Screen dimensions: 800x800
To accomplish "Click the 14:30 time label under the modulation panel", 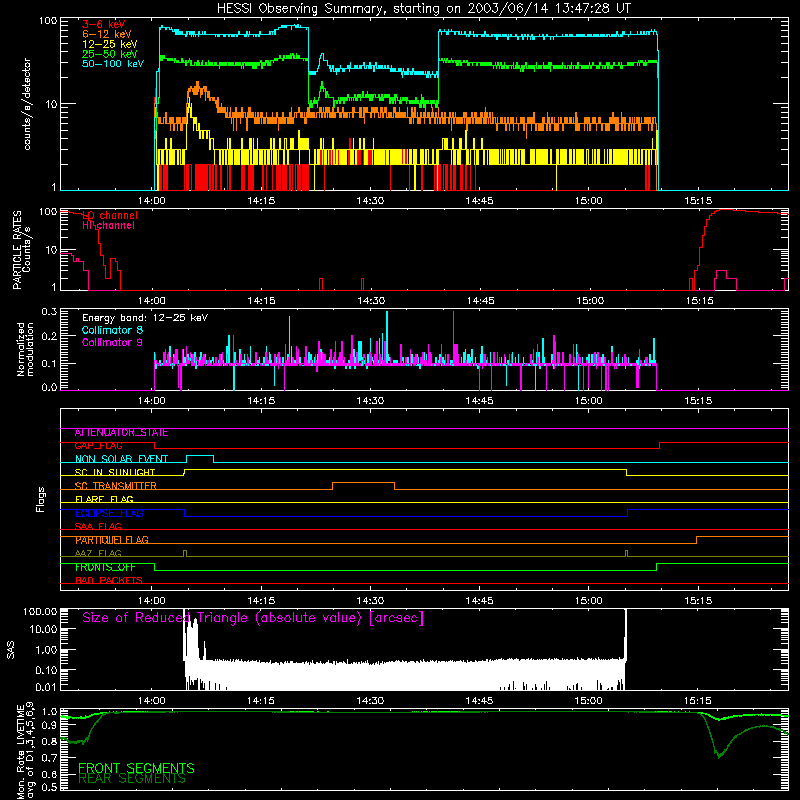I will [370, 401].
